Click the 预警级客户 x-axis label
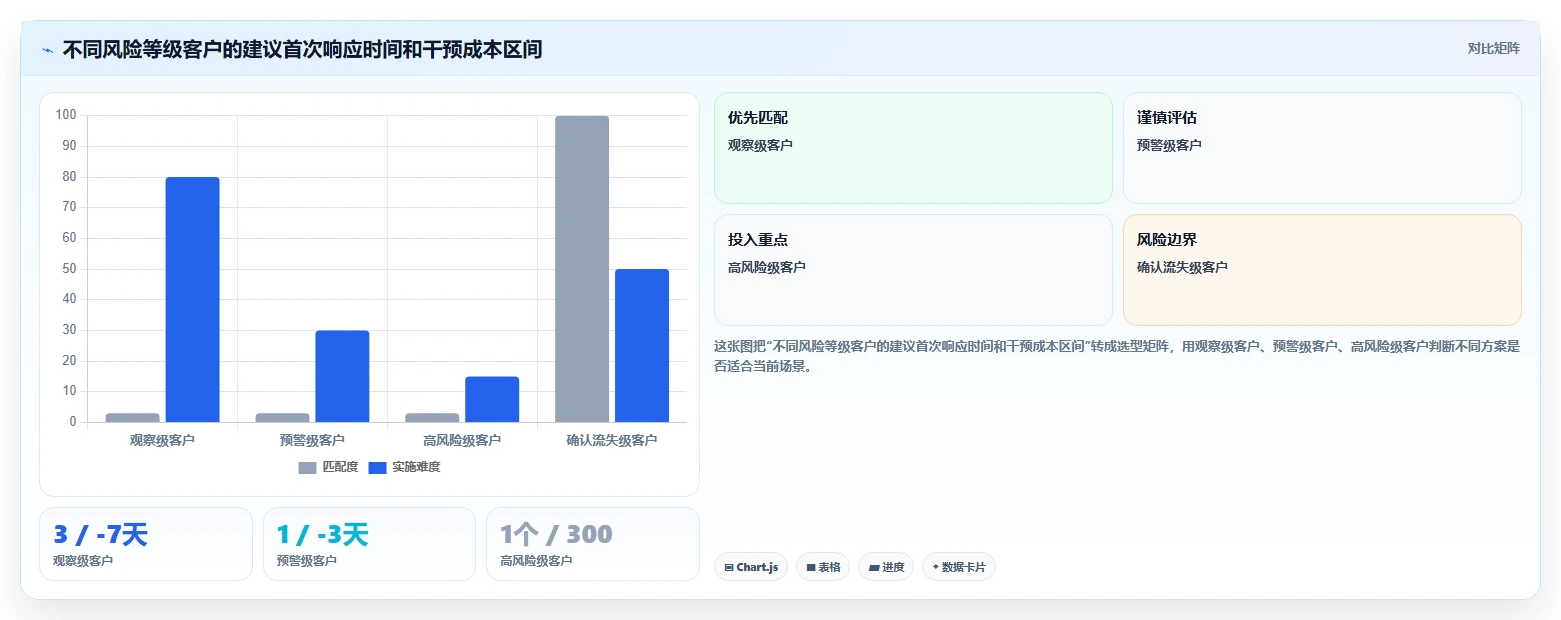 tap(312, 440)
